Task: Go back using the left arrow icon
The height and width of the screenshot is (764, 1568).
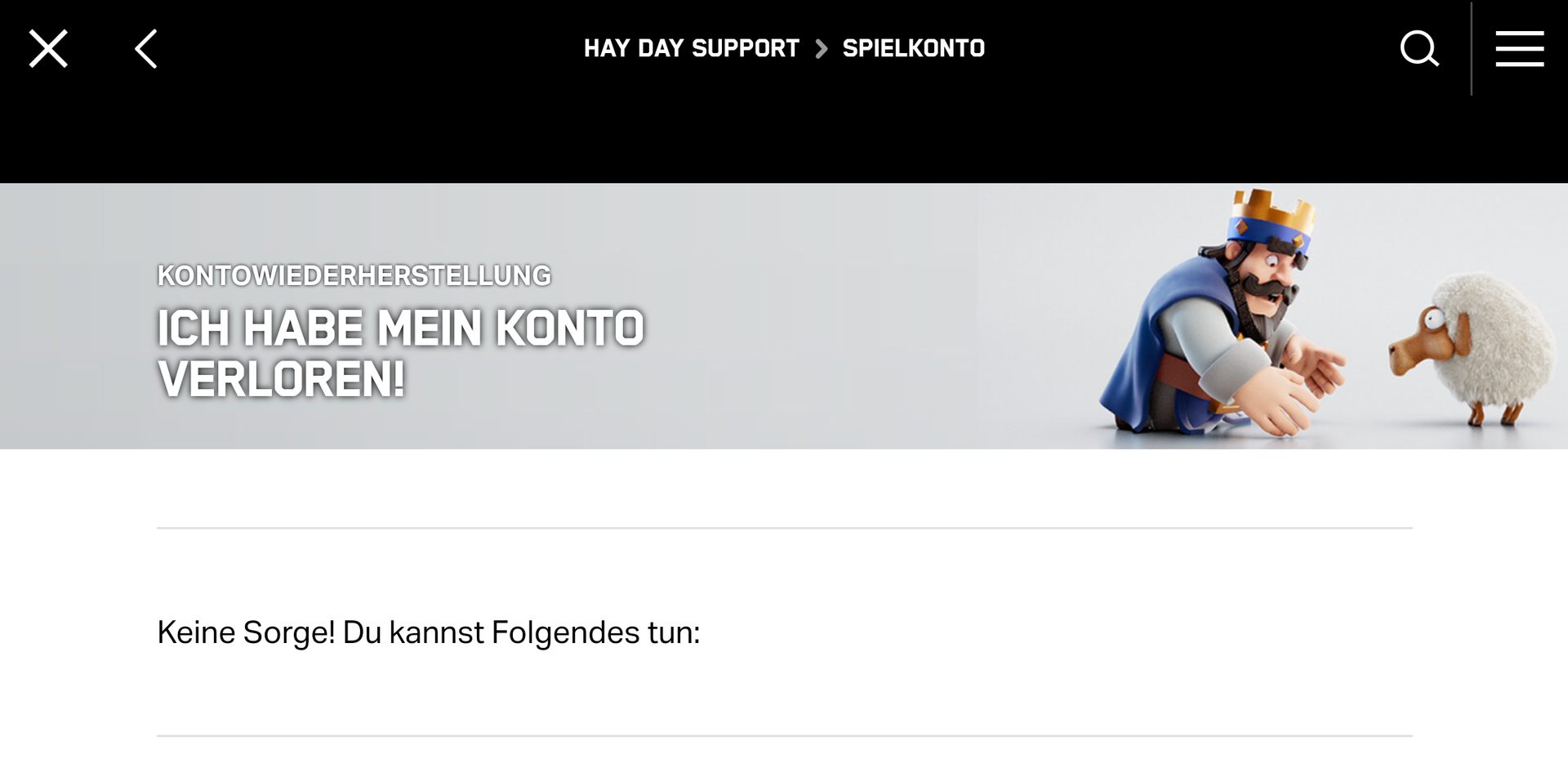Action: coord(145,49)
